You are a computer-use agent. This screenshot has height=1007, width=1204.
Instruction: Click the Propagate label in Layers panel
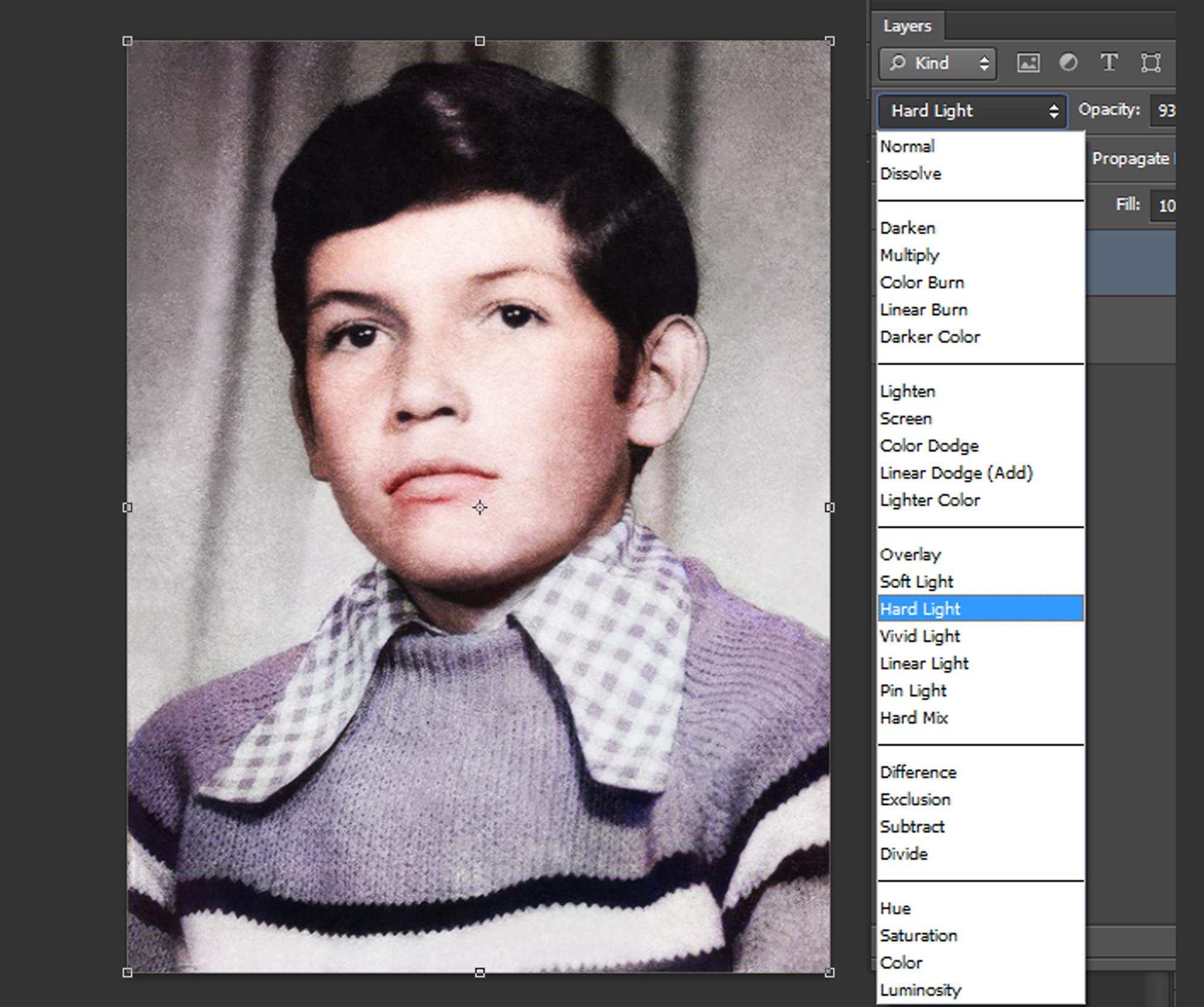pyautogui.click(x=1131, y=159)
